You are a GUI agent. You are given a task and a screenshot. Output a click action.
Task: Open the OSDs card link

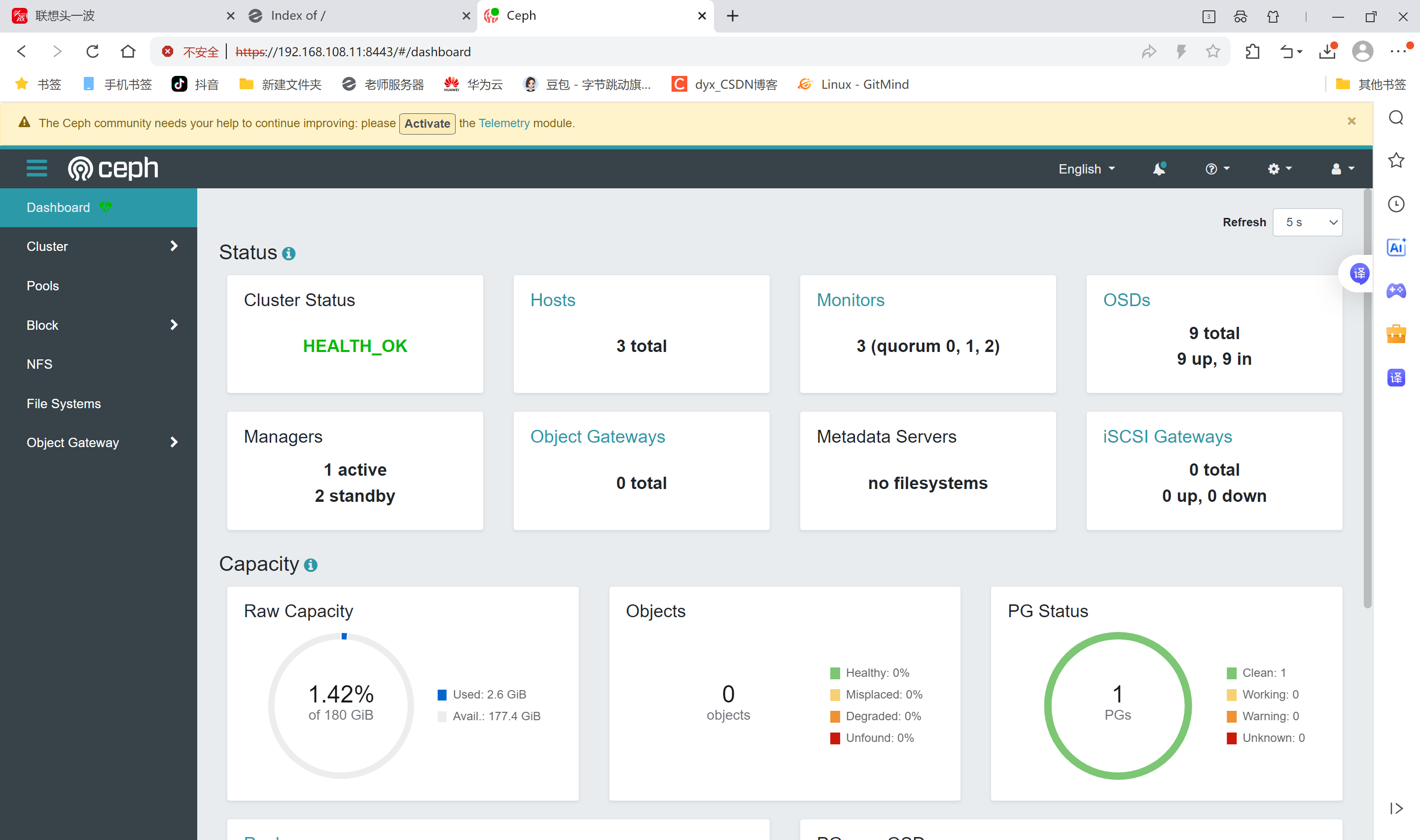point(1126,300)
